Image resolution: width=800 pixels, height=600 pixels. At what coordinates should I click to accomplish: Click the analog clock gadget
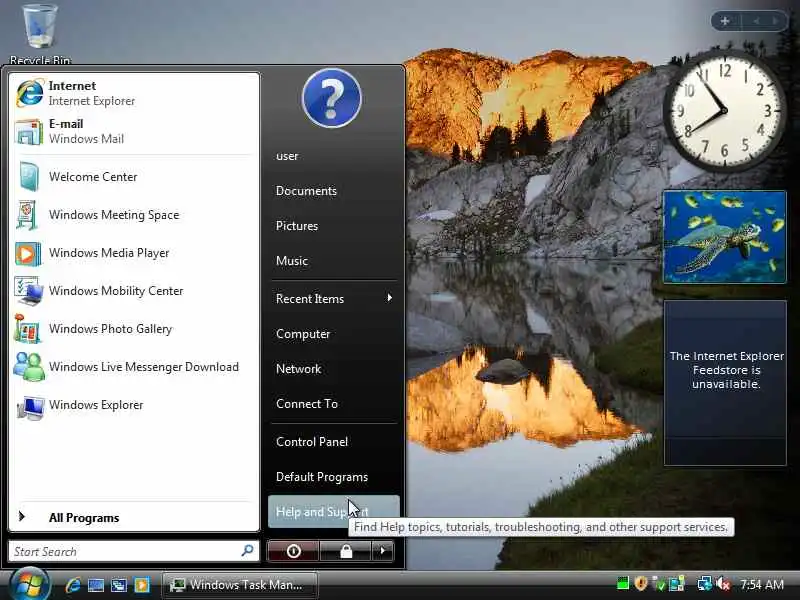tap(724, 111)
